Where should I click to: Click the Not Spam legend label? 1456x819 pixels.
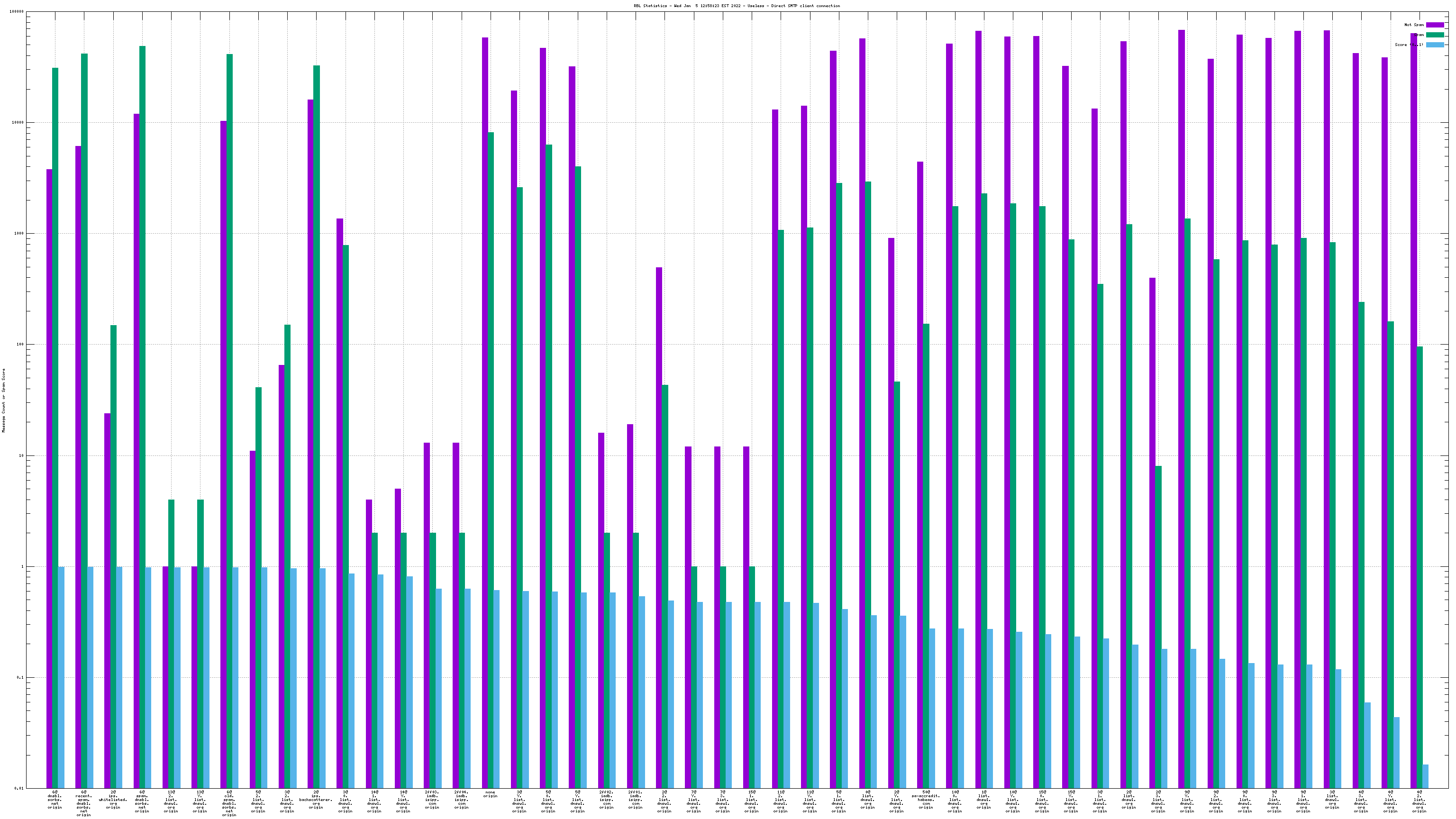1414,25
